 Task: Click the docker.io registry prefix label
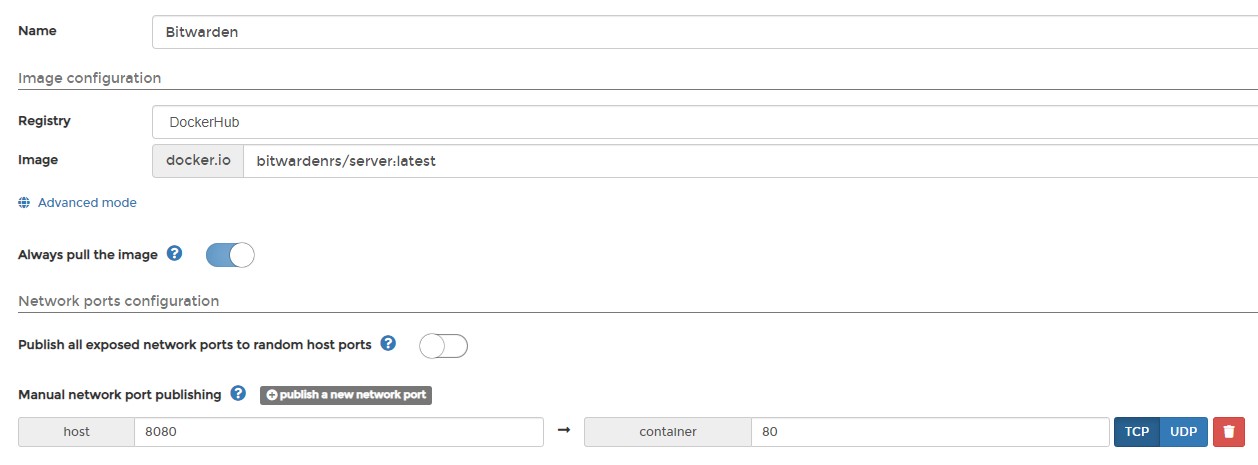point(198,160)
